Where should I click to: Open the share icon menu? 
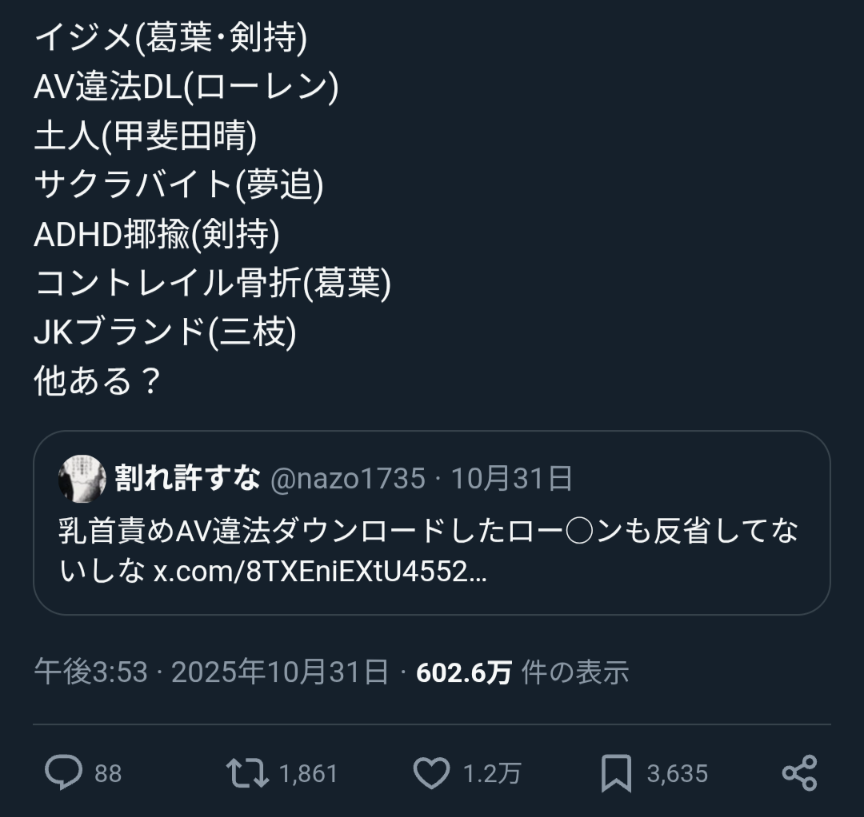click(x=799, y=773)
